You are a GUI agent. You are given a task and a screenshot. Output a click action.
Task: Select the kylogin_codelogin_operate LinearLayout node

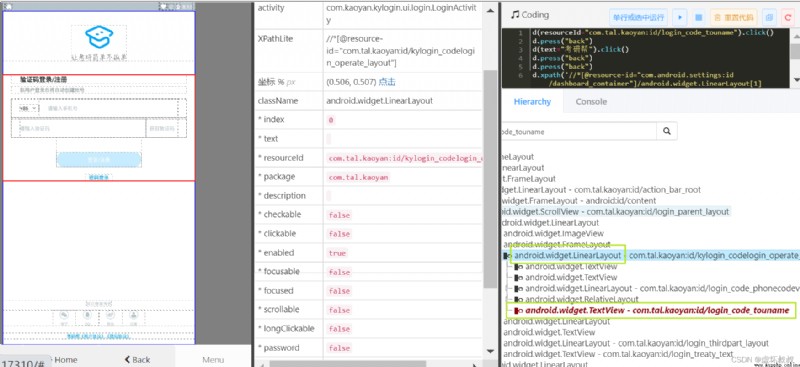657,255
